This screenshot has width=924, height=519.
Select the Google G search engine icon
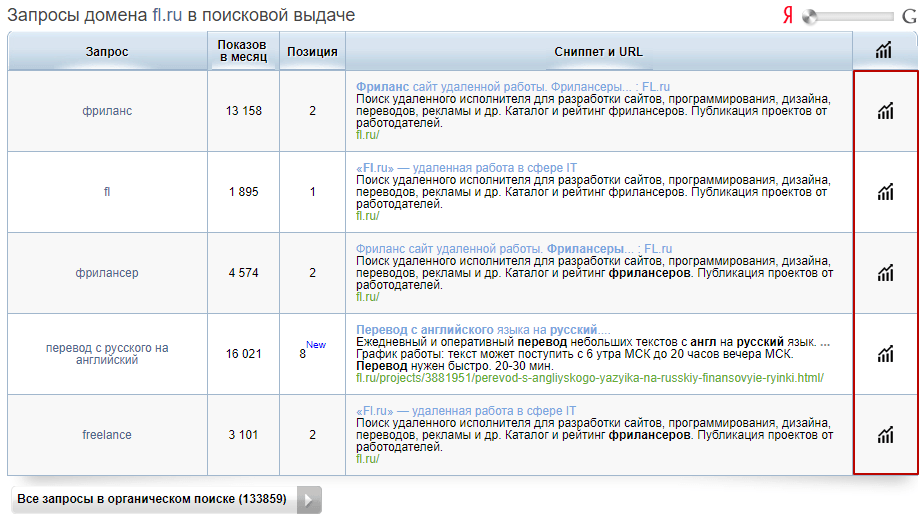909,16
